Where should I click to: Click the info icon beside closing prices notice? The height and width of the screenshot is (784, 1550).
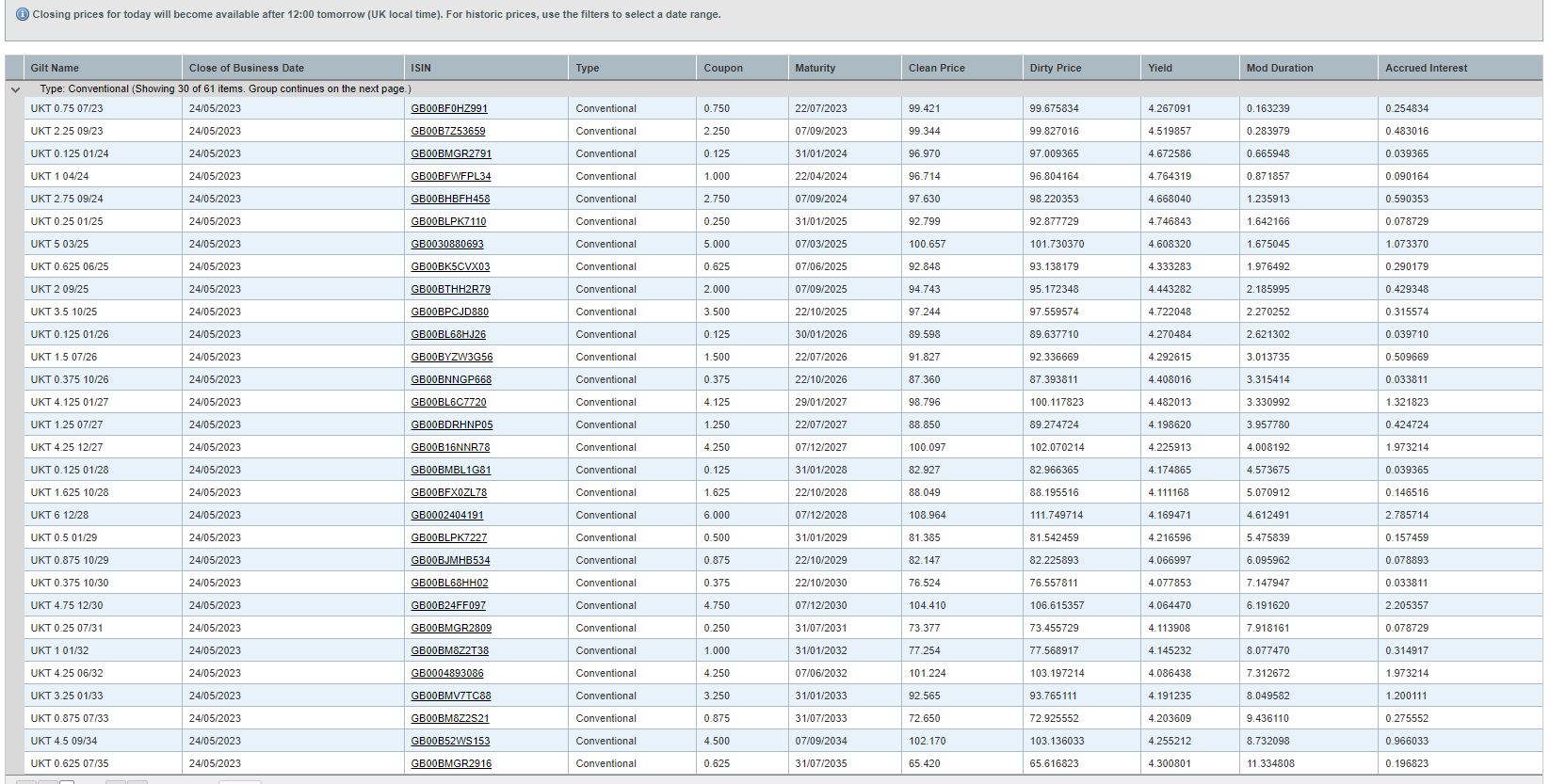click(x=24, y=14)
